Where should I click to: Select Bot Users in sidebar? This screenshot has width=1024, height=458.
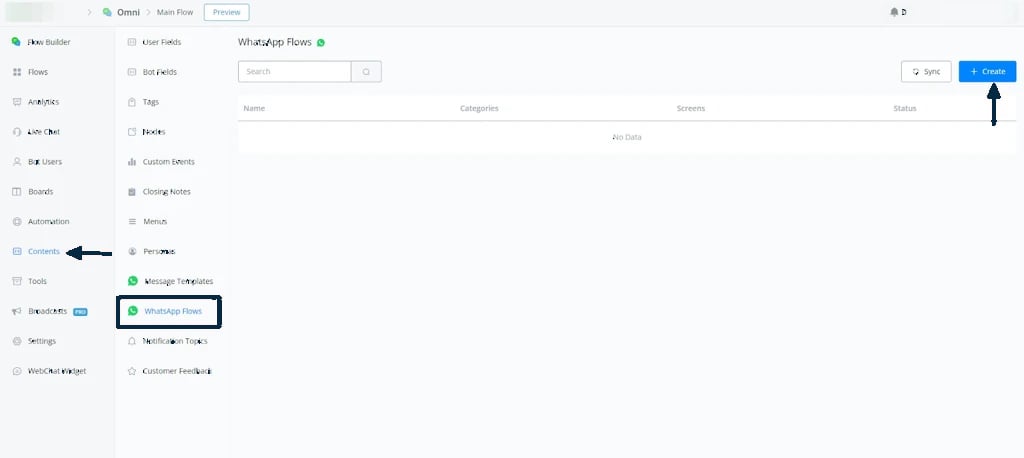(x=45, y=161)
